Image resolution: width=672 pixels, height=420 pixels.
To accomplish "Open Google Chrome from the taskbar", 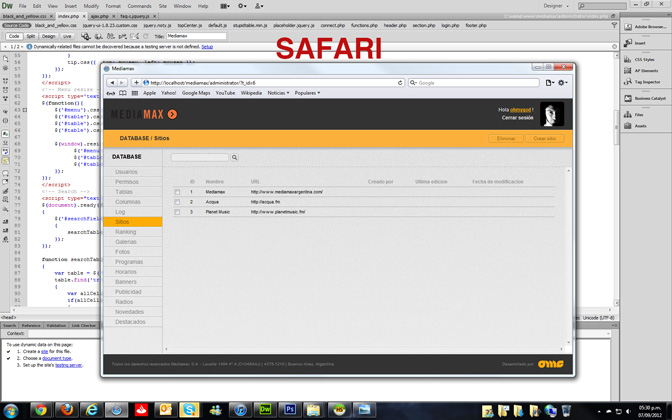I will (41, 410).
